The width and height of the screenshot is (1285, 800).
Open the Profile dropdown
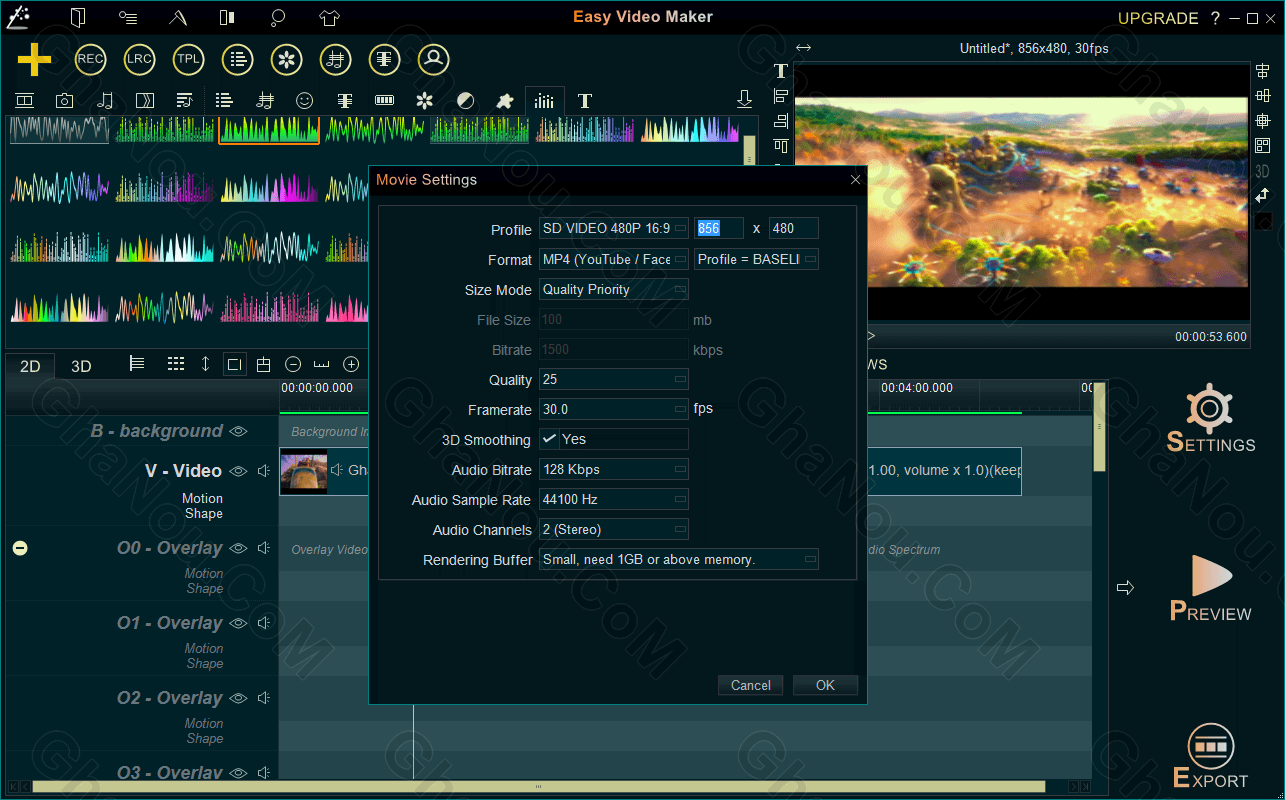(614, 229)
